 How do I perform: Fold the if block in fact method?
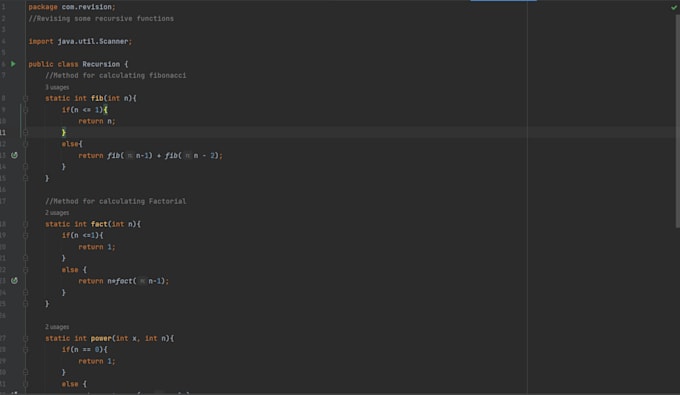click(25, 235)
